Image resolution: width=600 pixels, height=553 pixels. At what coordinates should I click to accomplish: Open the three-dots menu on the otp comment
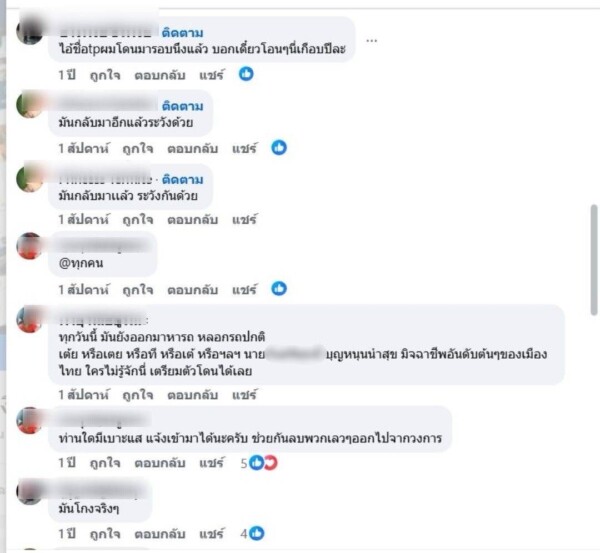click(372, 40)
